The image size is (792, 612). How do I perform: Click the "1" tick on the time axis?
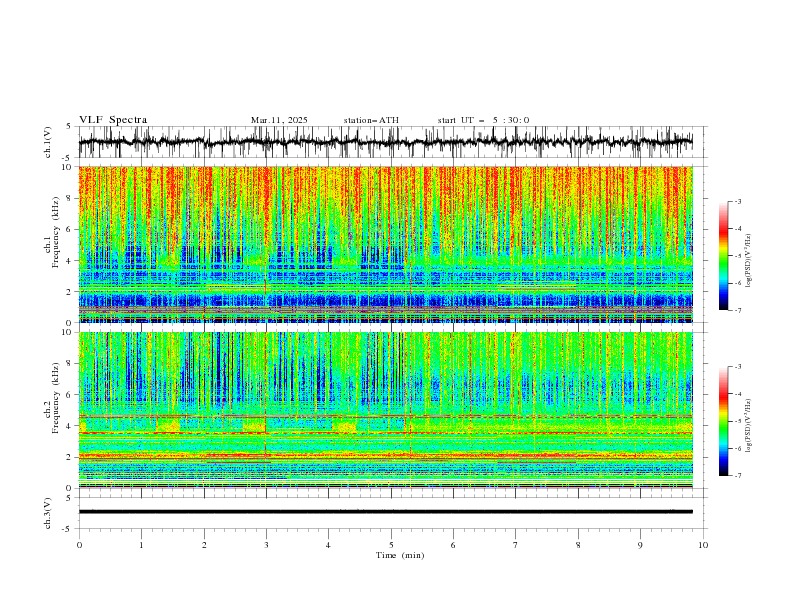point(141,545)
